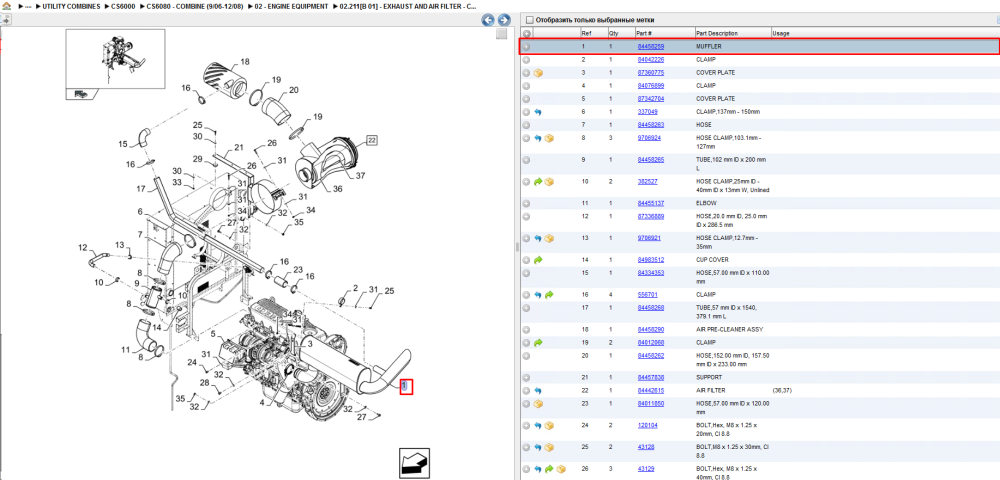The image size is (1000, 480).
Task: Select the 'SUPPORT' description text
Action: click(709, 377)
